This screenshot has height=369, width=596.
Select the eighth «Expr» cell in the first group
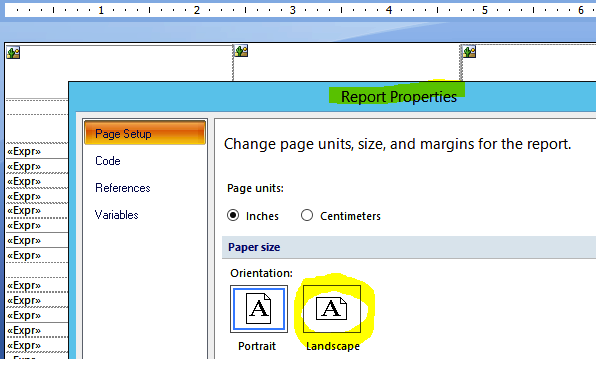pyautogui.click(x=37, y=255)
